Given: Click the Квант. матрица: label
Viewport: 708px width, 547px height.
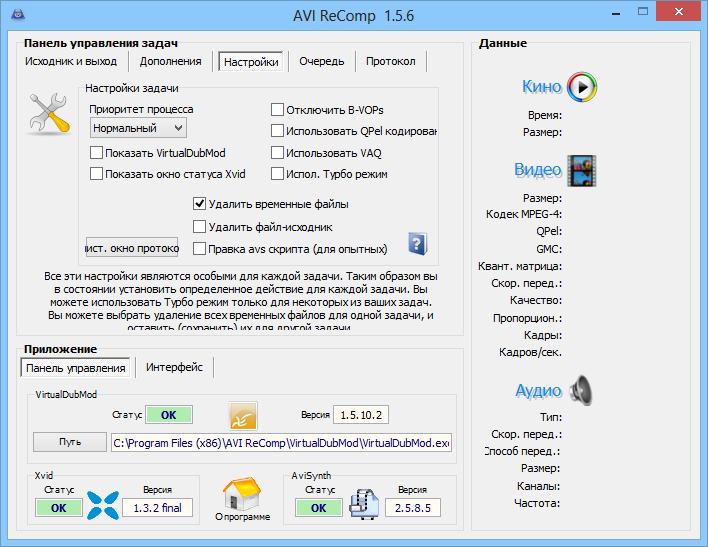Looking at the screenshot, I should pyautogui.click(x=520, y=266).
